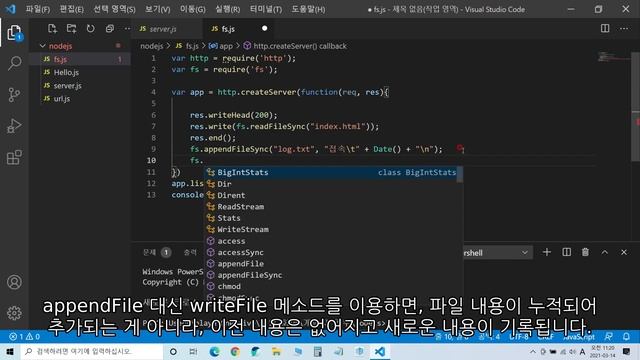Collapse all folders in explorer
Image resolution: width=640 pixels, height=360 pixels.
109,29
